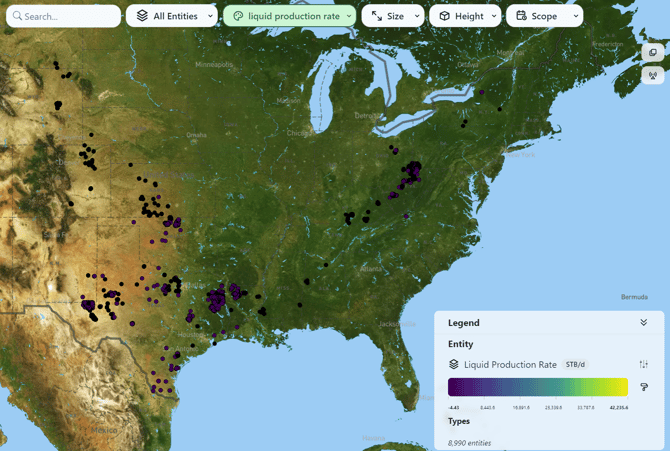Click the Scope calendar icon
This screenshot has height=451, width=670.
click(521, 16)
